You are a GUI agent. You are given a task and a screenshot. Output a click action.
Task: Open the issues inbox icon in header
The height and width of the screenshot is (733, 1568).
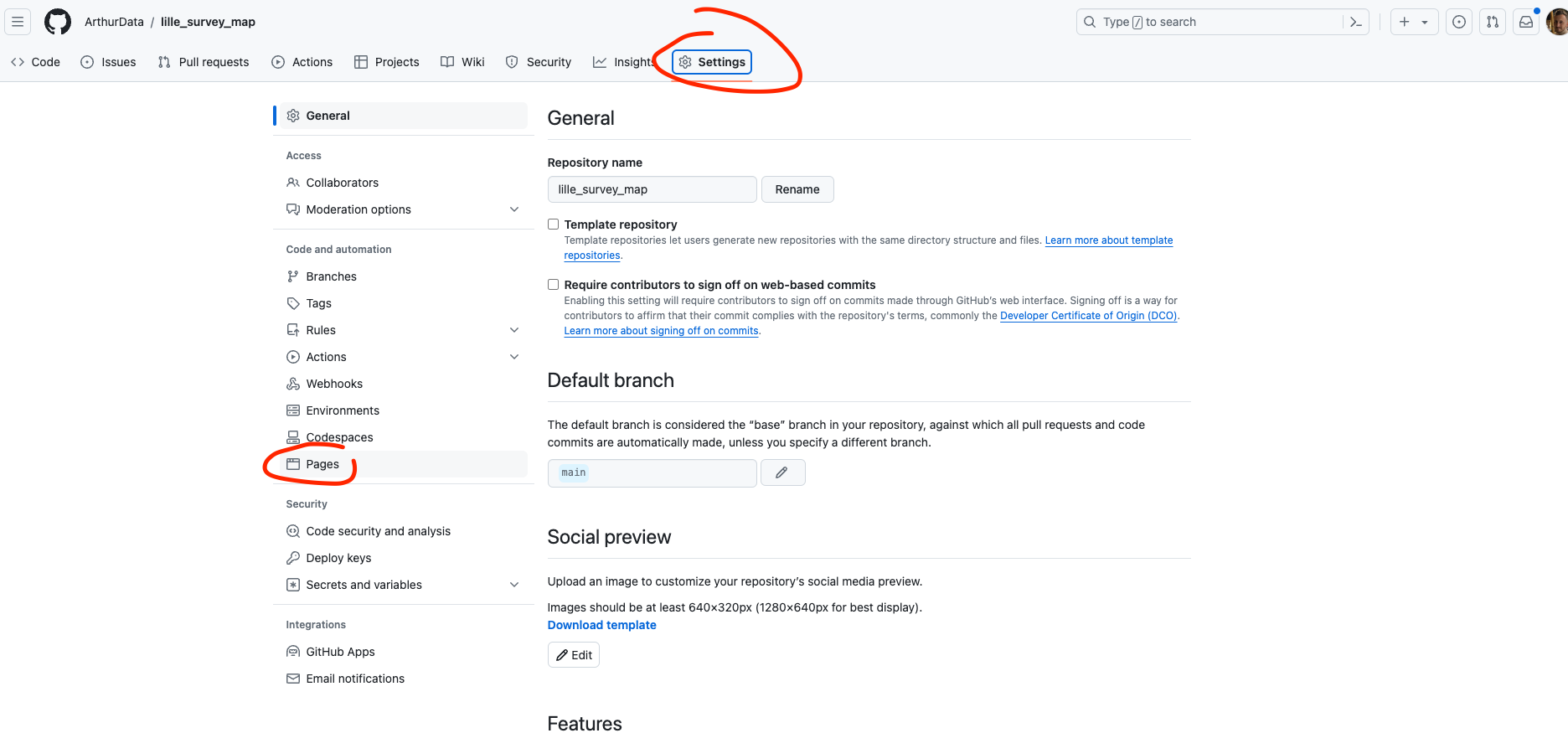point(1459,22)
